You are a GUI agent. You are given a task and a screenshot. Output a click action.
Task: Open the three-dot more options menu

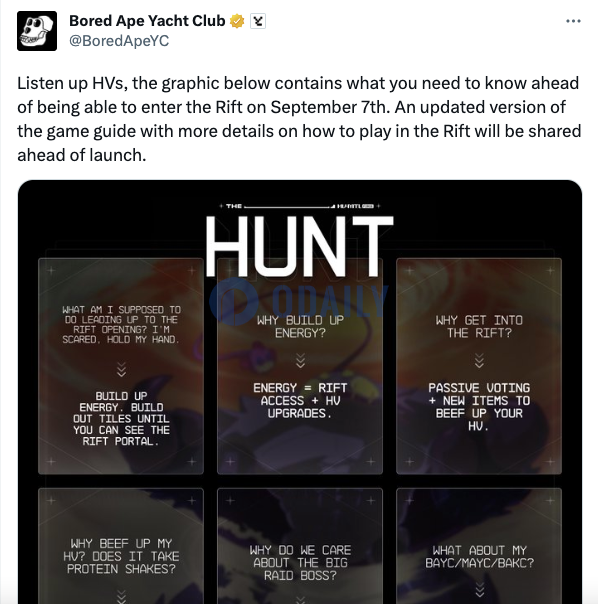coord(573,21)
